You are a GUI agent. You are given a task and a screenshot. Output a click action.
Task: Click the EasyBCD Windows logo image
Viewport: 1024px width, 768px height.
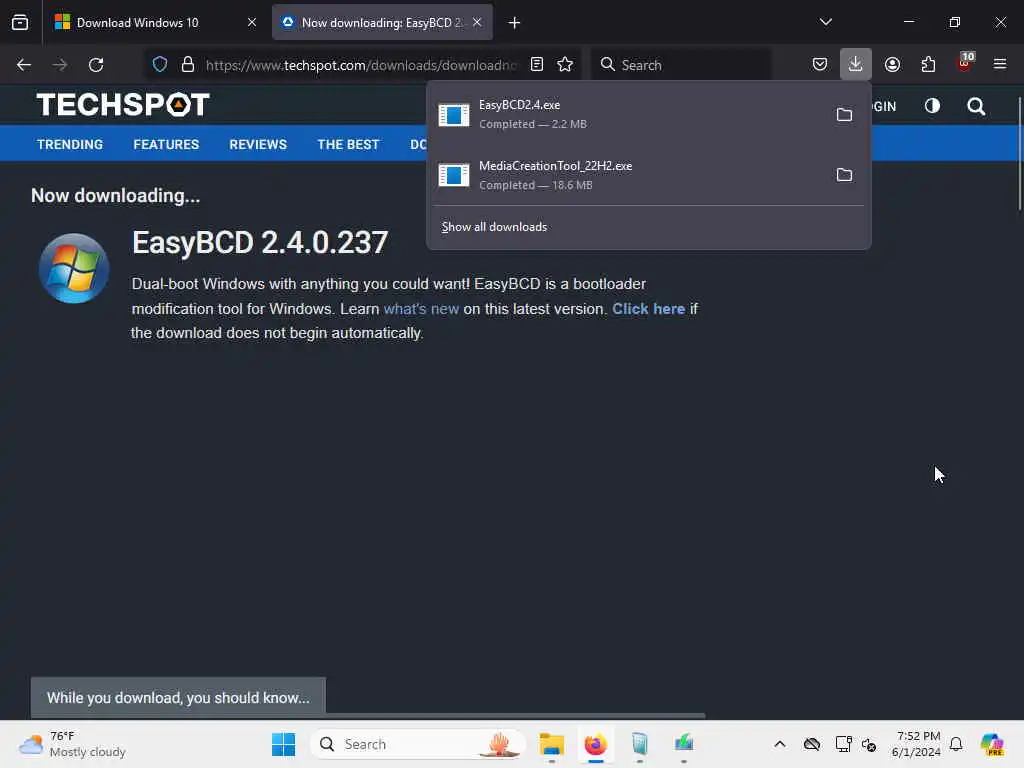pos(74,268)
